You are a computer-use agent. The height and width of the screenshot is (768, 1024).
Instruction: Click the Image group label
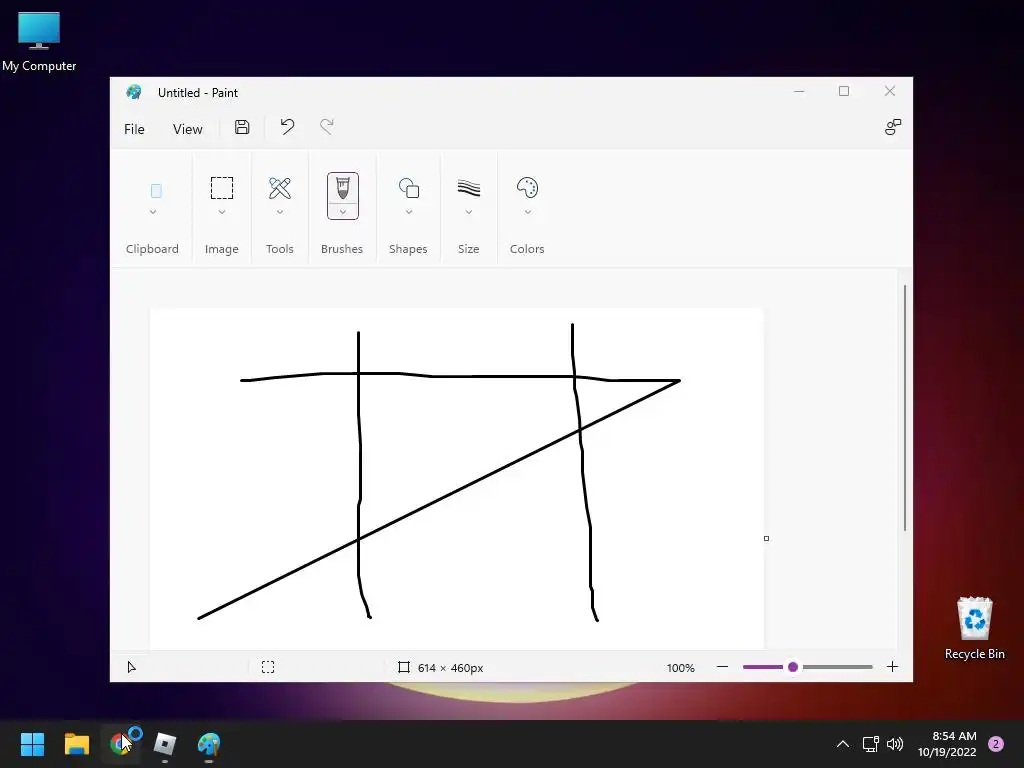click(x=221, y=249)
